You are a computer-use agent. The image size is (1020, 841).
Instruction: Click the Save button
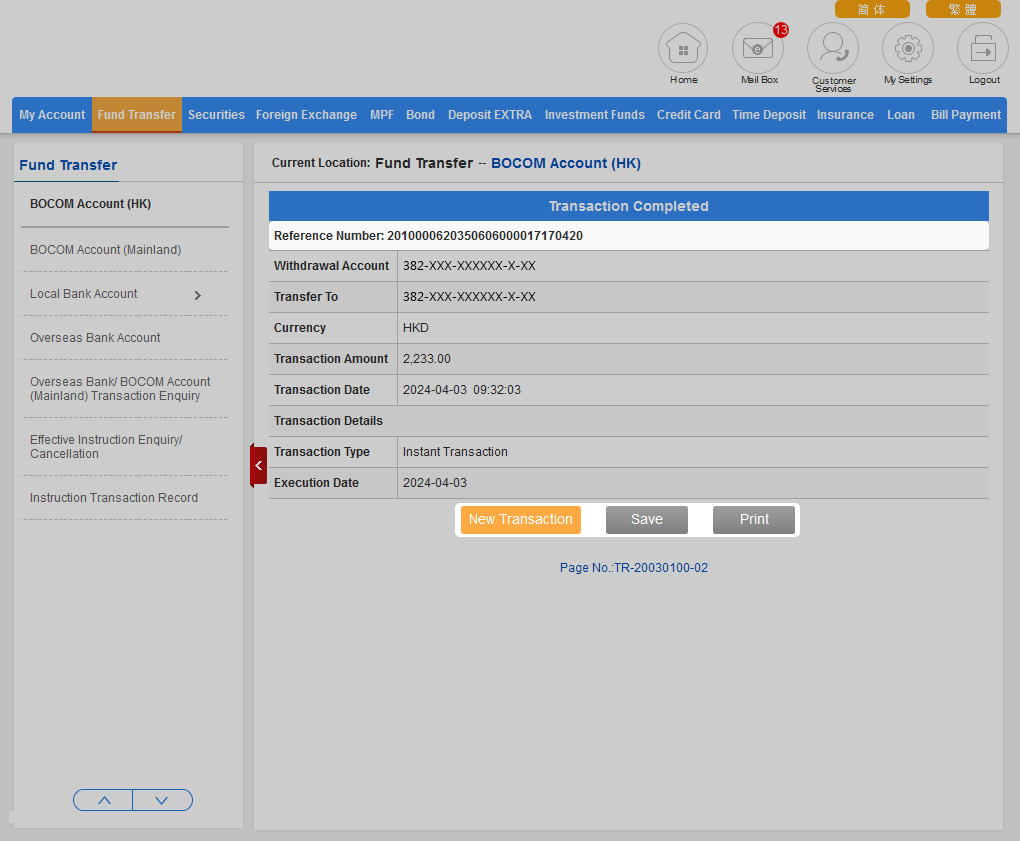click(x=647, y=520)
